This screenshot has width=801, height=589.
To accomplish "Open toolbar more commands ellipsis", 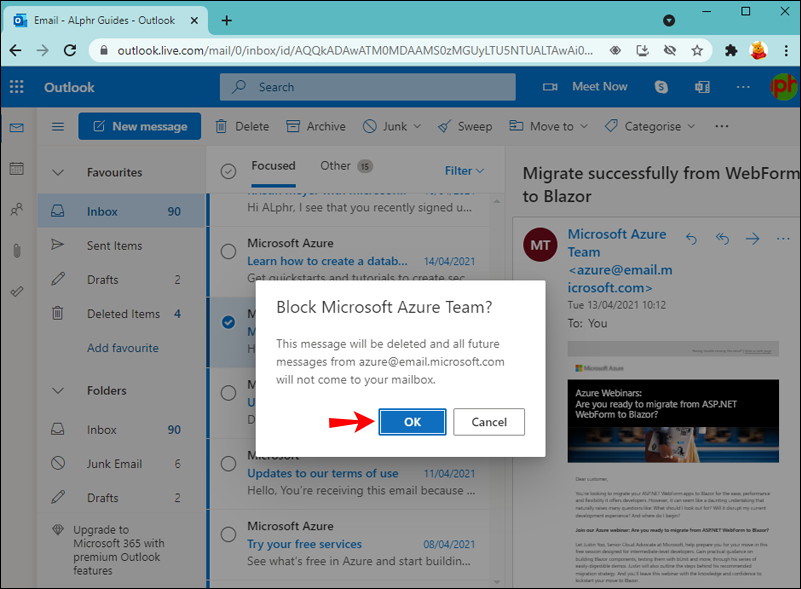I will (x=721, y=126).
